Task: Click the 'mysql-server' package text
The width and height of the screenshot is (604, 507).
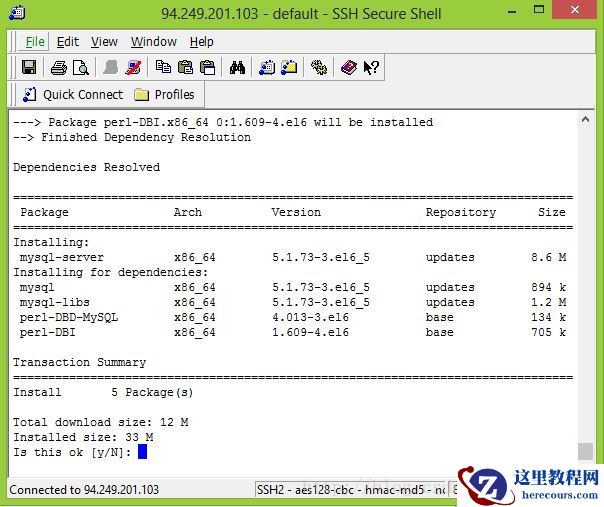Action: pos(62,257)
